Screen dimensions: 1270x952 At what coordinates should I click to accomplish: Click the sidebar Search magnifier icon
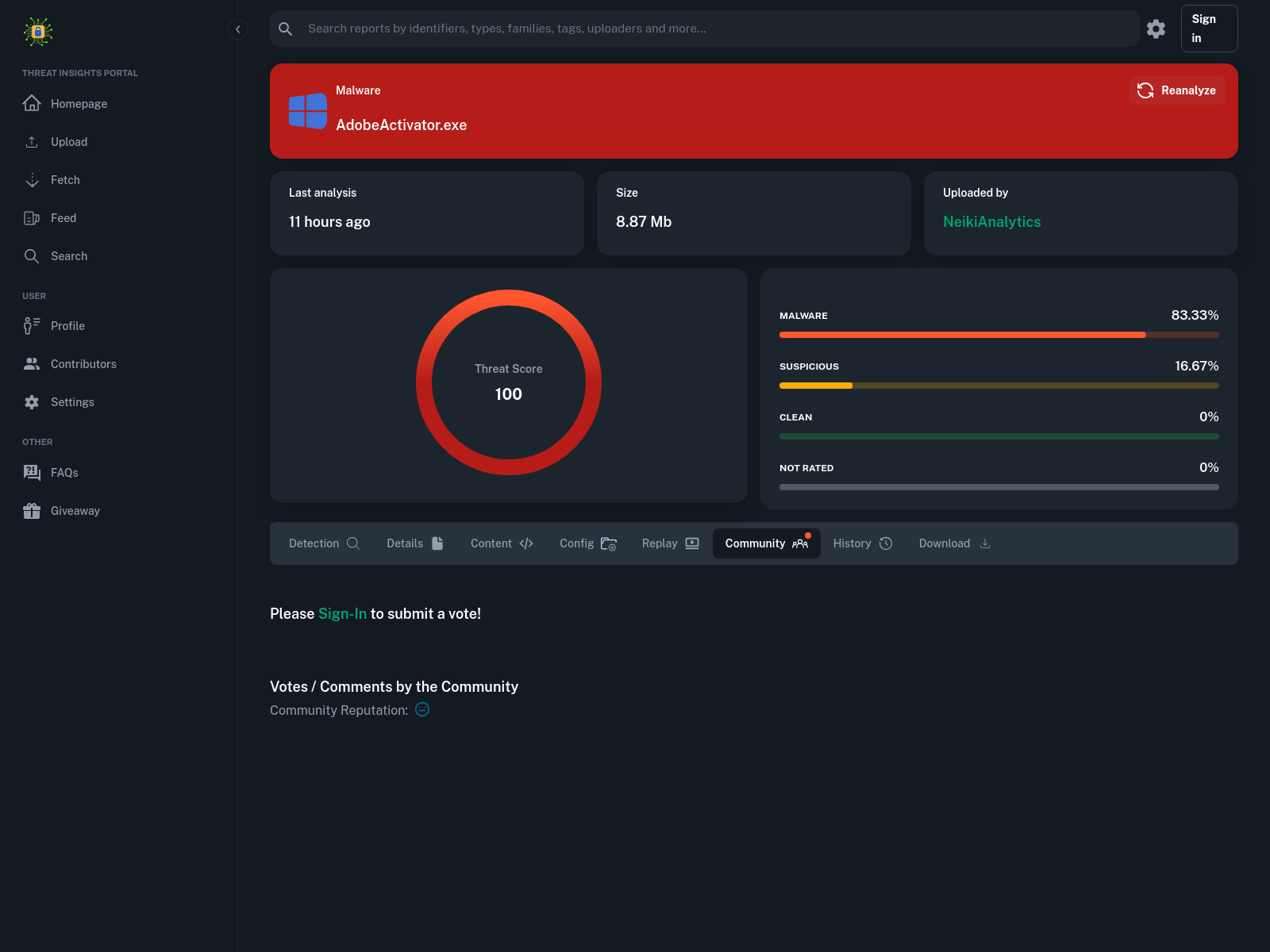32,256
